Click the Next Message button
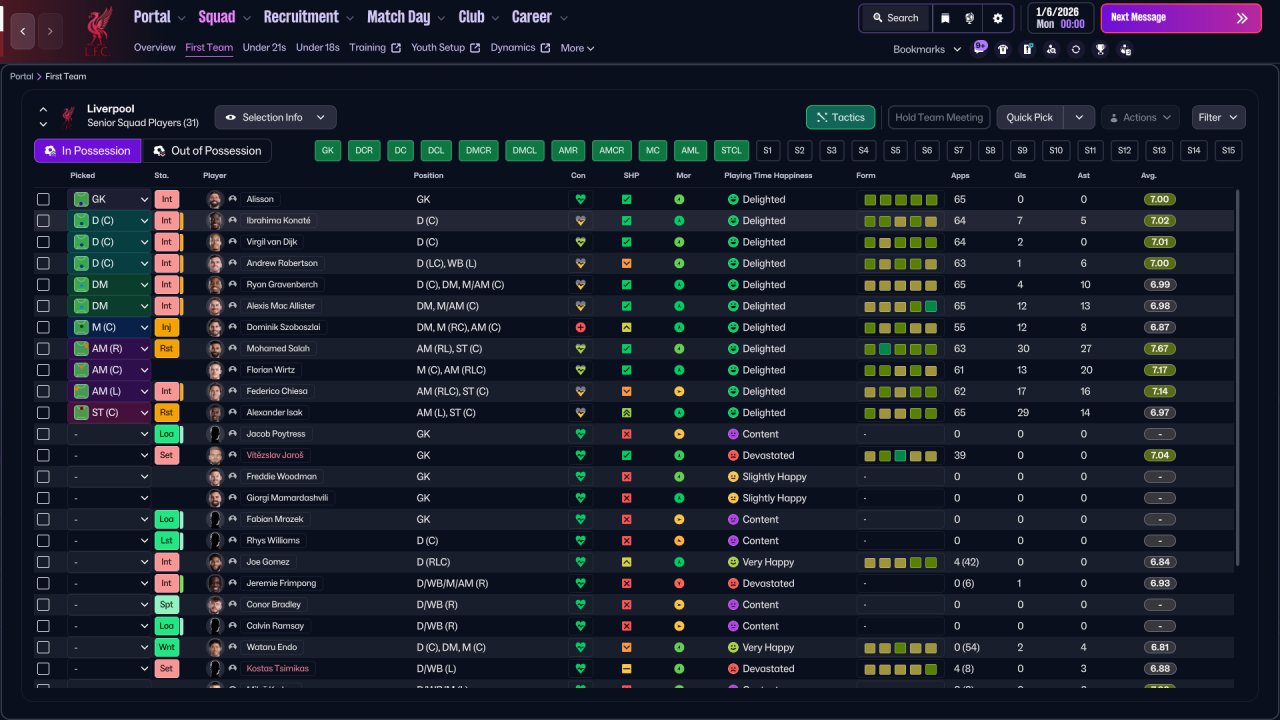The image size is (1280, 720). pos(1181,18)
